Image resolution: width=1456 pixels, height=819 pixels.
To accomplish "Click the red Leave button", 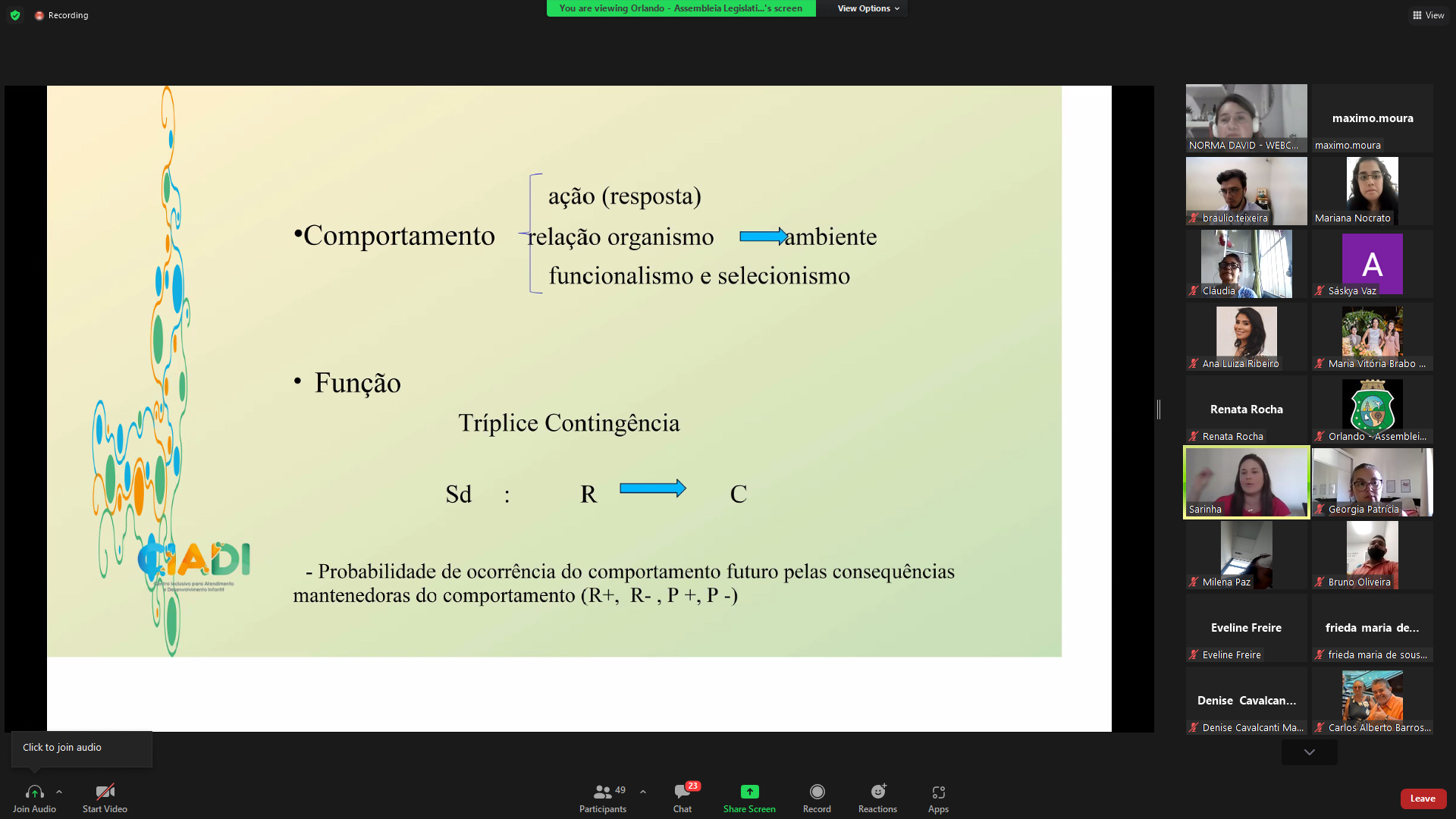I will pyautogui.click(x=1423, y=799).
